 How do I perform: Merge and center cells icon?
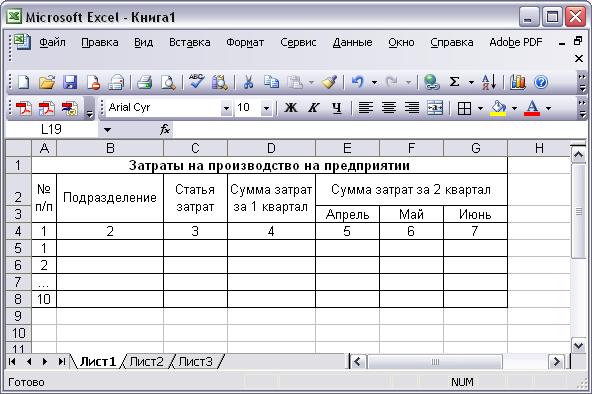click(x=435, y=108)
